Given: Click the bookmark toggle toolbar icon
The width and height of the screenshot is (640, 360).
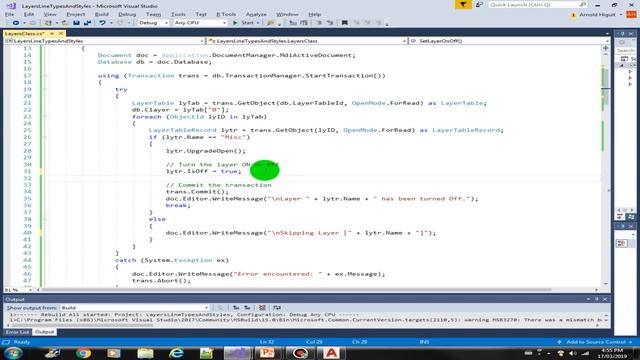Looking at the screenshot, I should 344,23.
